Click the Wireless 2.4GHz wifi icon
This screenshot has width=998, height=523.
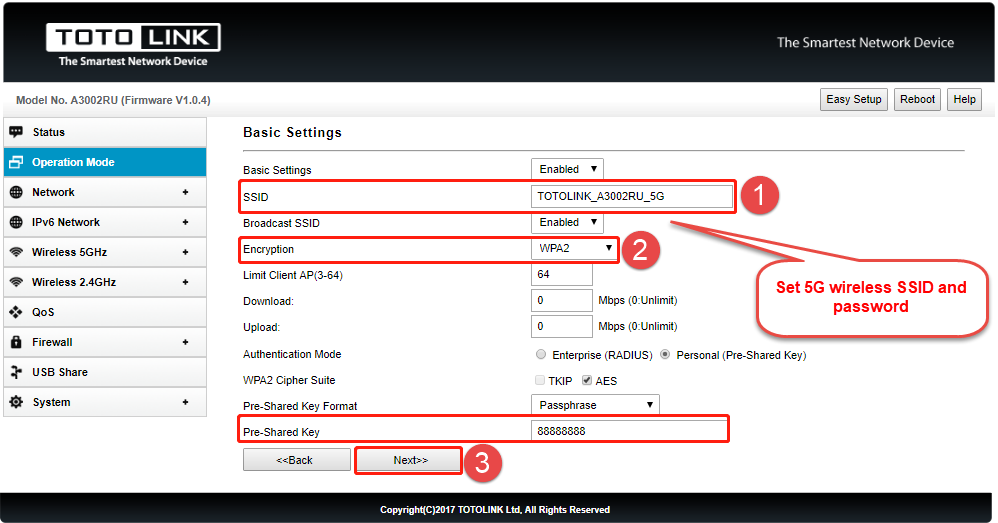(x=17, y=282)
